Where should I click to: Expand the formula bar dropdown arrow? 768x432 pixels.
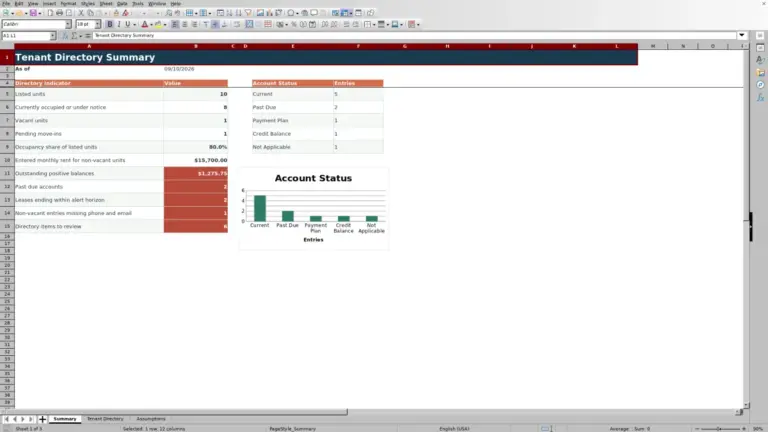point(742,35)
